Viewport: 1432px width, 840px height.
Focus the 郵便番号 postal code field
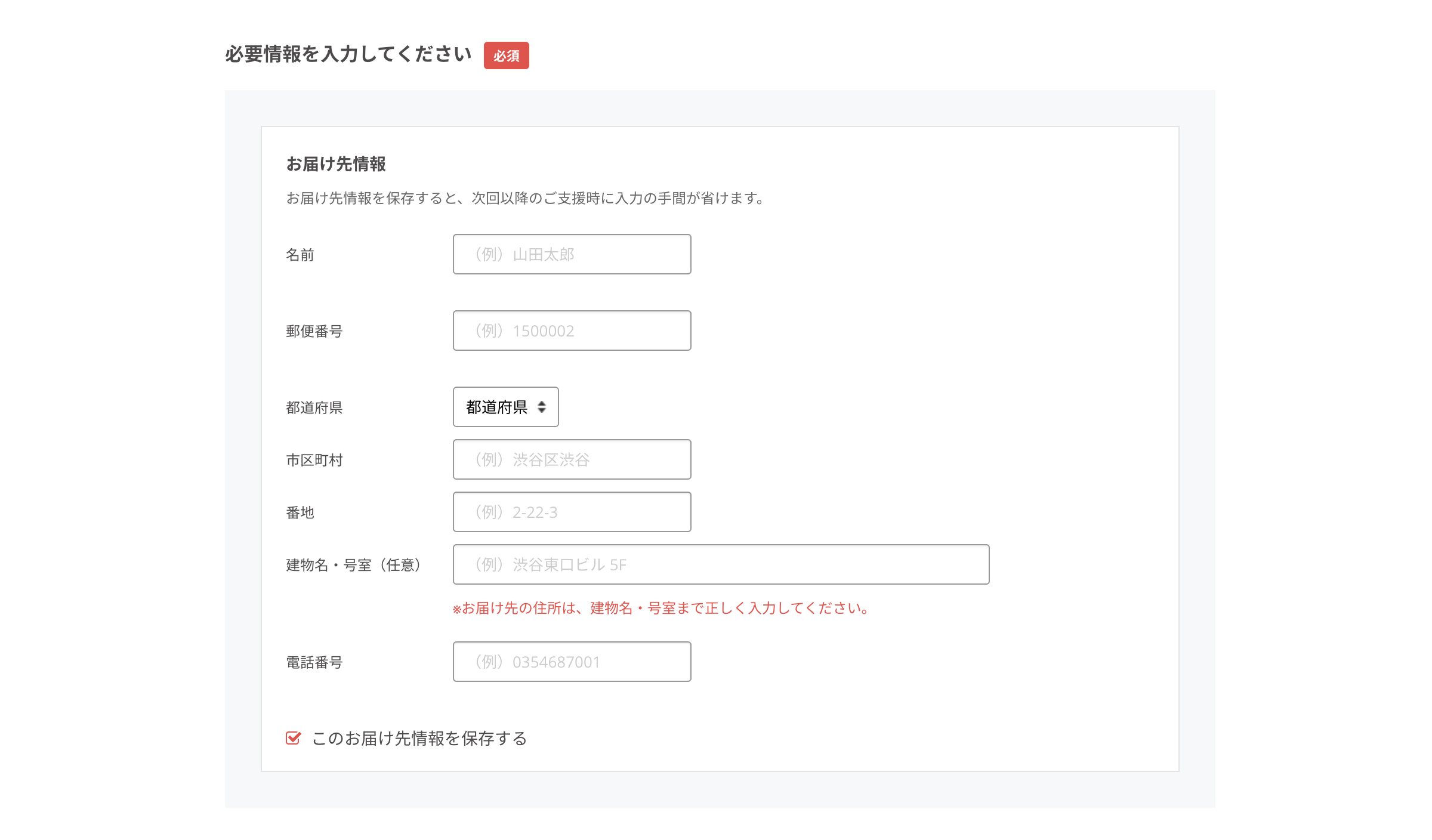pos(572,331)
